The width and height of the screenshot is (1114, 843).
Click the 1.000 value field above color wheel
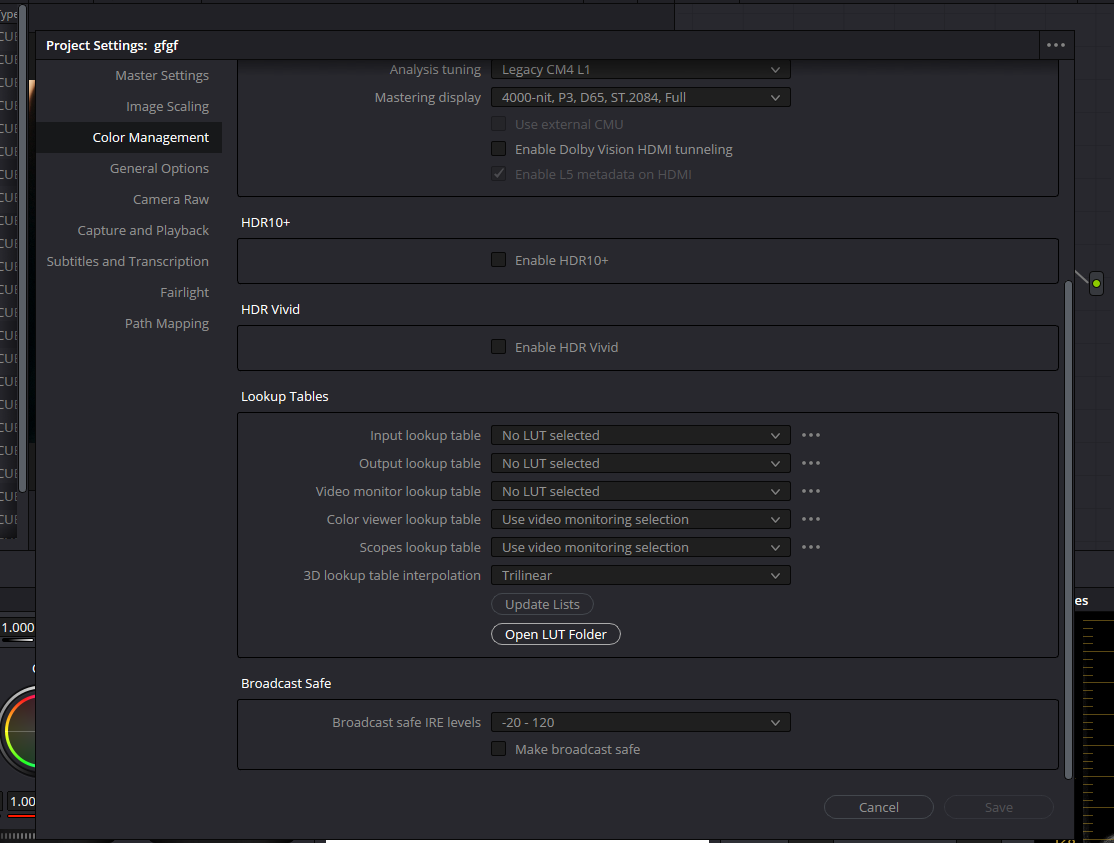tap(17, 628)
